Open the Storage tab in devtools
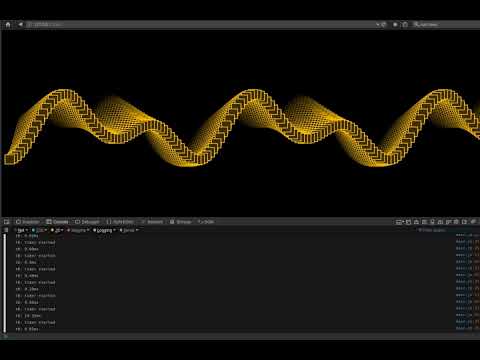 click(x=181, y=222)
